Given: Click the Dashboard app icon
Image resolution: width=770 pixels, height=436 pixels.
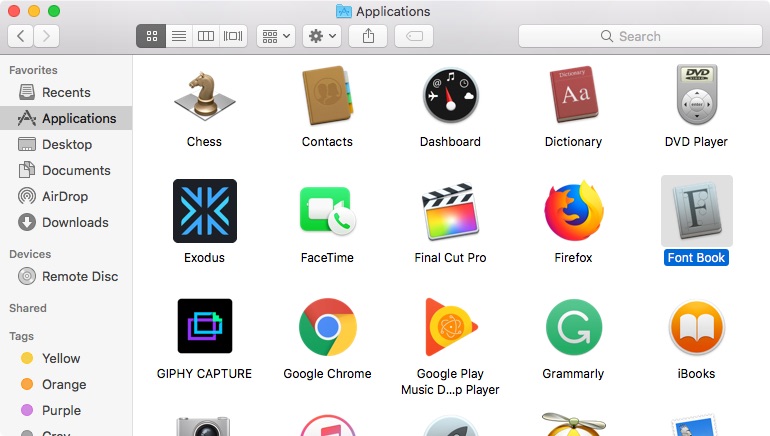Looking at the screenshot, I should click(450, 95).
